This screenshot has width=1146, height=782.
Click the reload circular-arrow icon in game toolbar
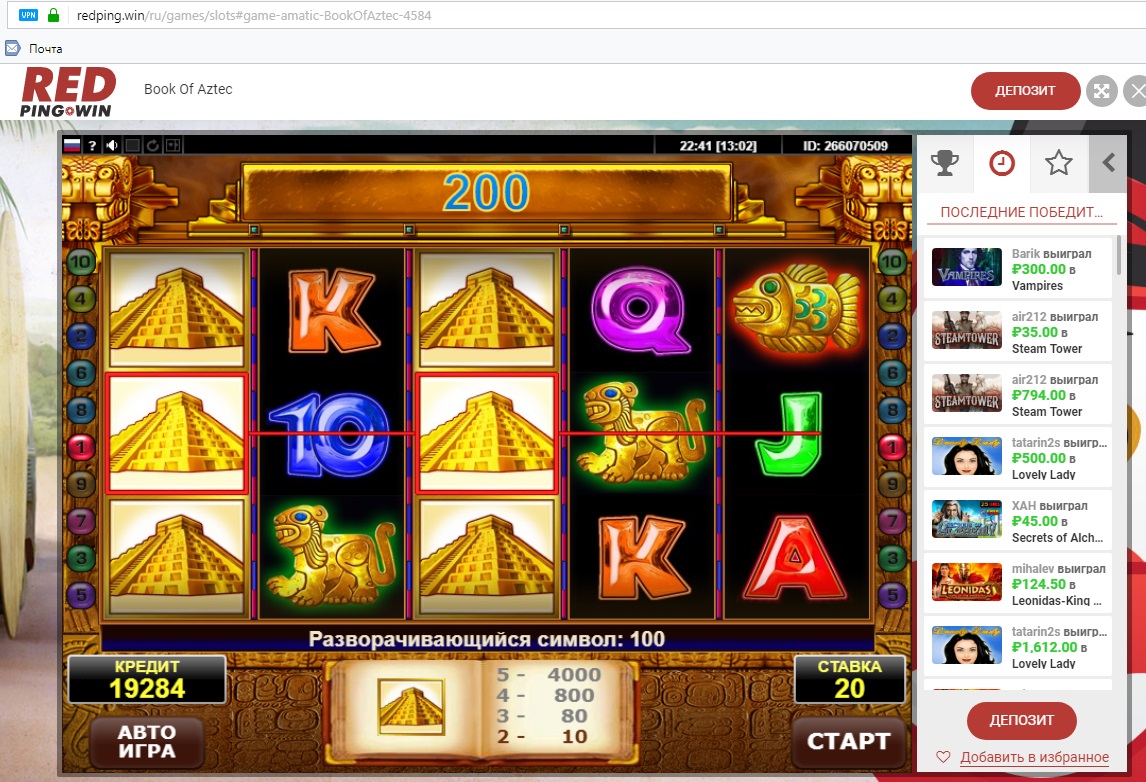point(153,145)
